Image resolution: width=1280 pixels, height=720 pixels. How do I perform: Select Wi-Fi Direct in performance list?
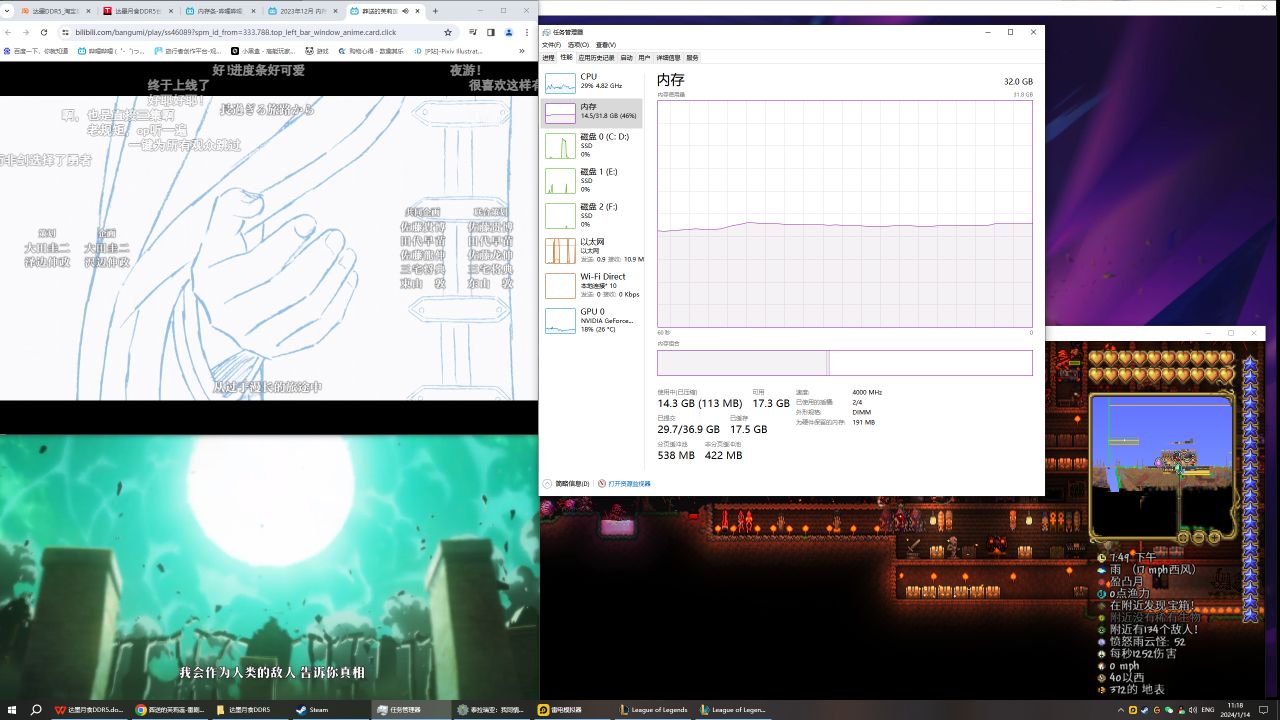[x=591, y=285]
